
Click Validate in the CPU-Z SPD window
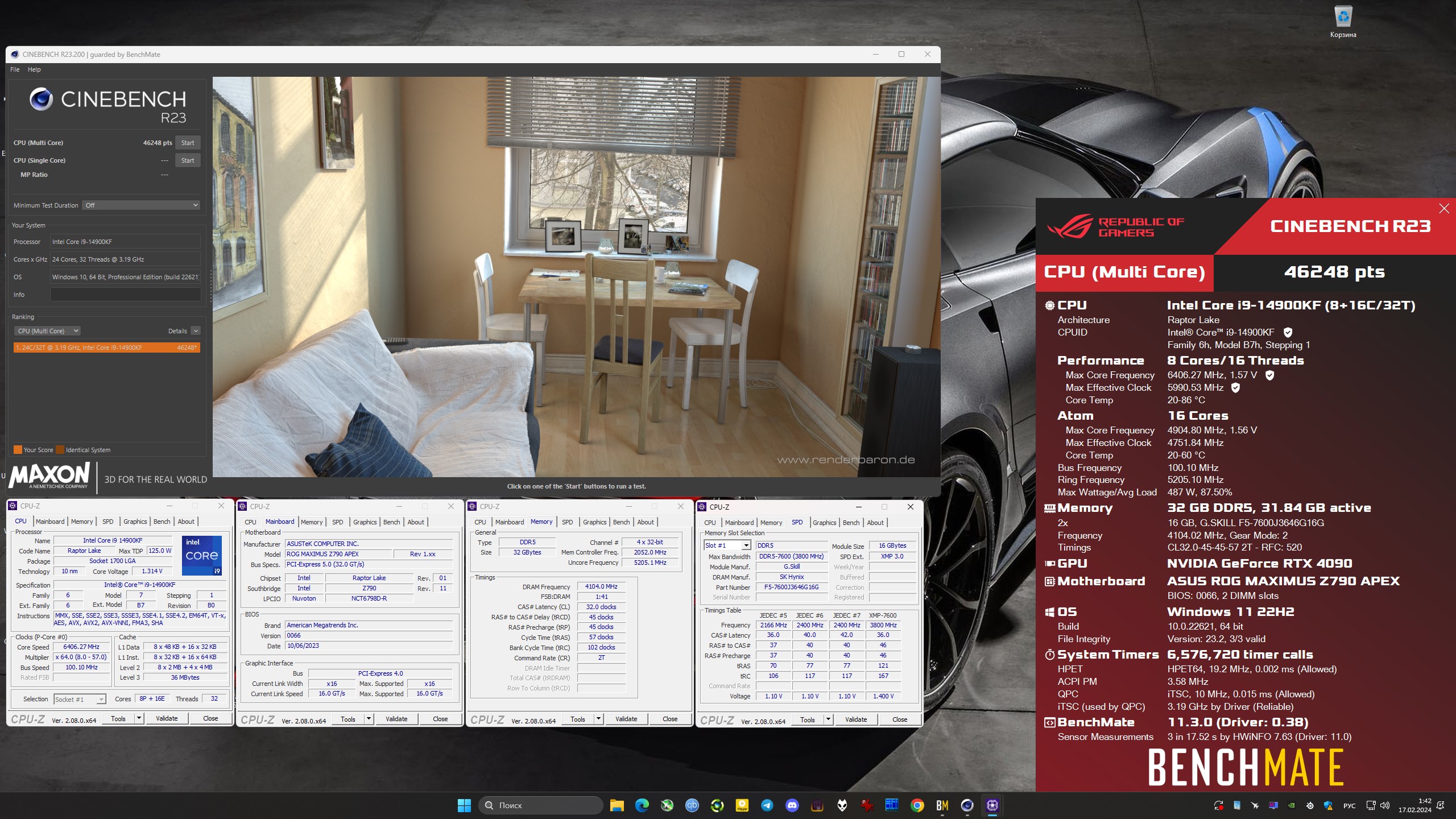click(855, 719)
